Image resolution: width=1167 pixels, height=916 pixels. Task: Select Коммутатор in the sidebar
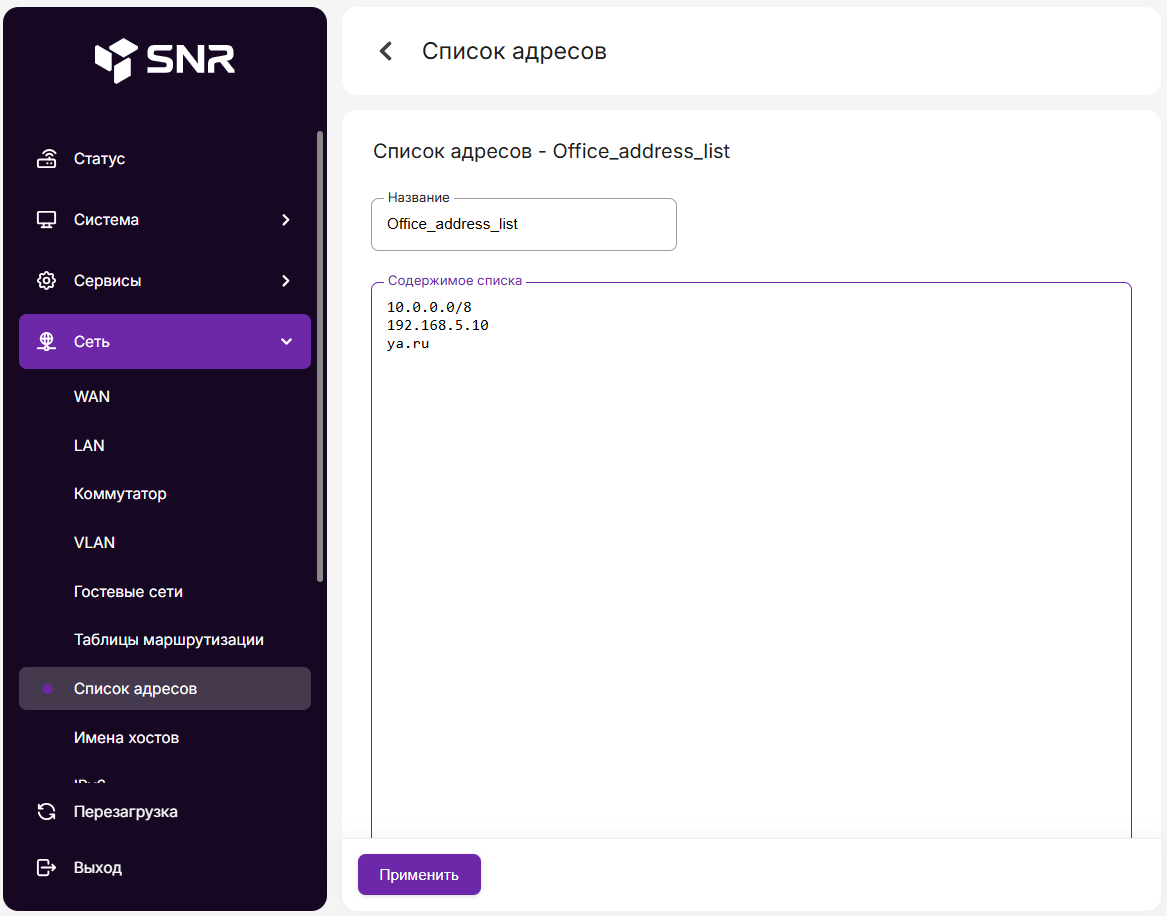tap(120, 494)
